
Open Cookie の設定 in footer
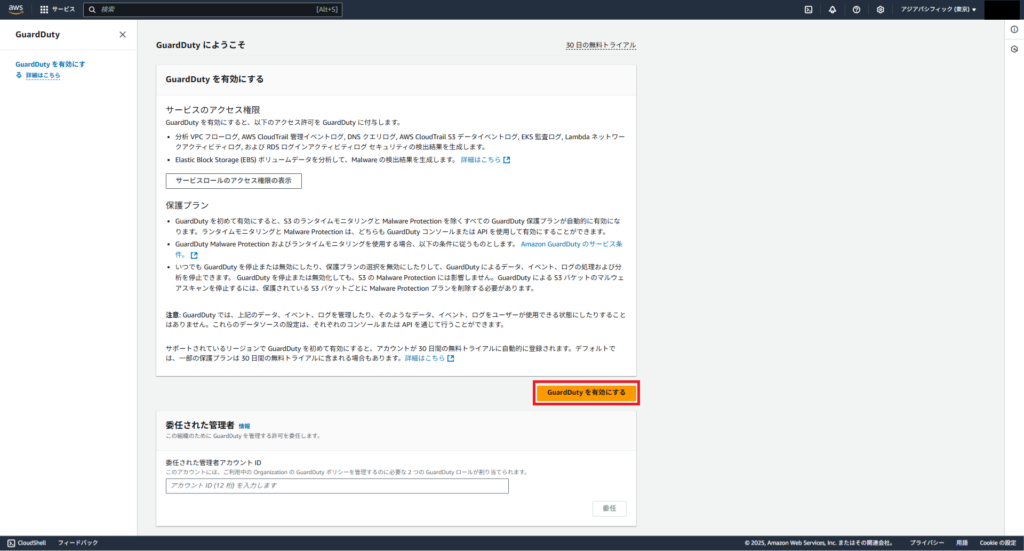coord(998,543)
